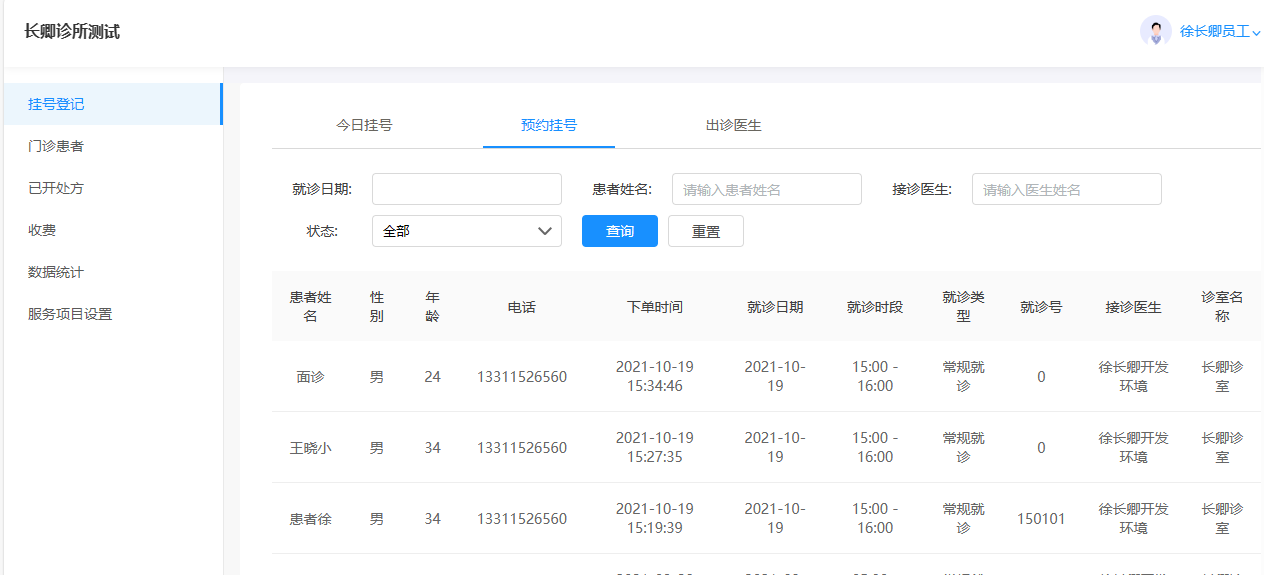Click the 徐长卿员工 username link
This screenshot has width=1264, height=575.
(x=1214, y=32)
